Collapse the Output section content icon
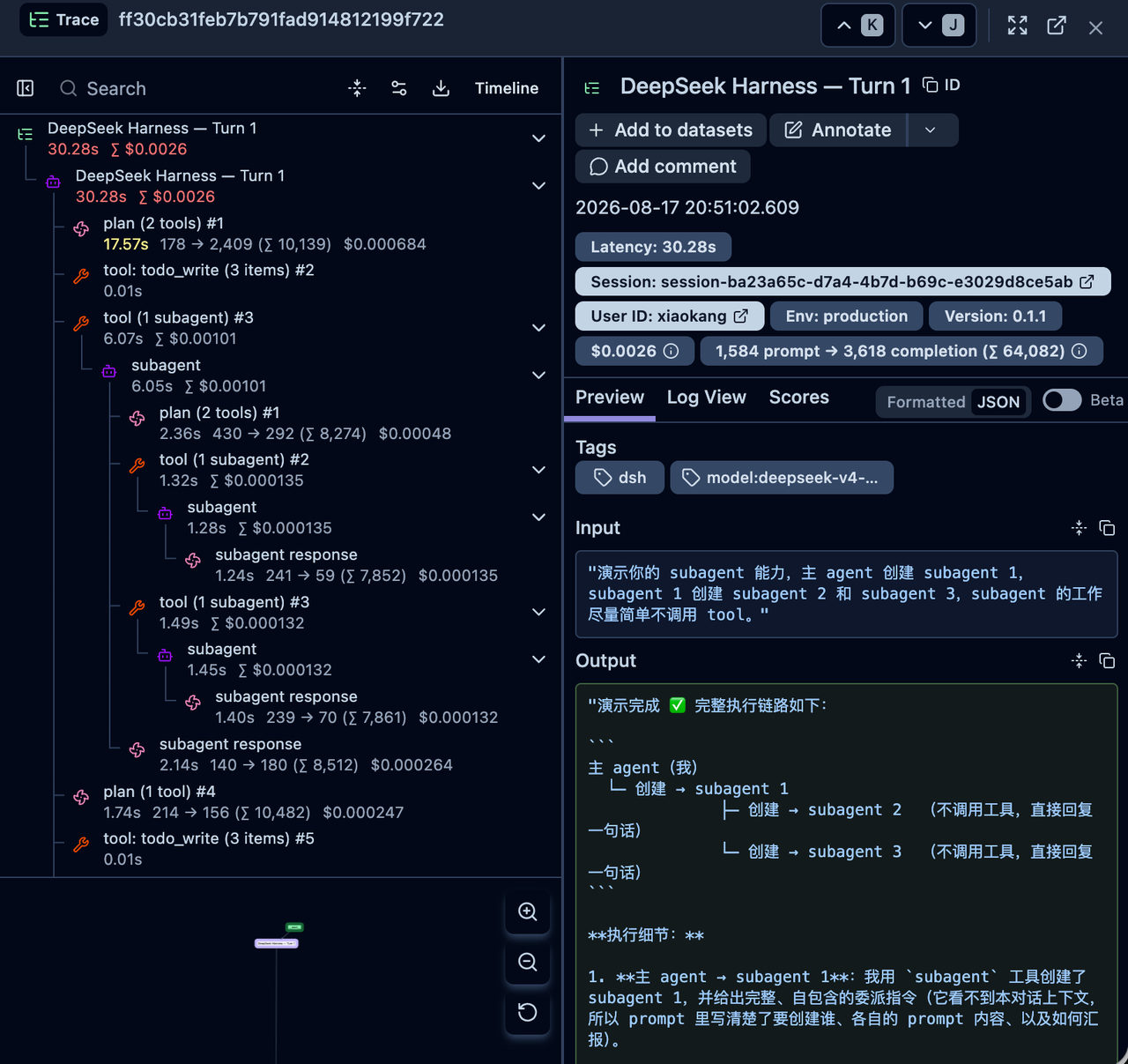This screenshot has width=1128, height=1064. point(1080,661)
